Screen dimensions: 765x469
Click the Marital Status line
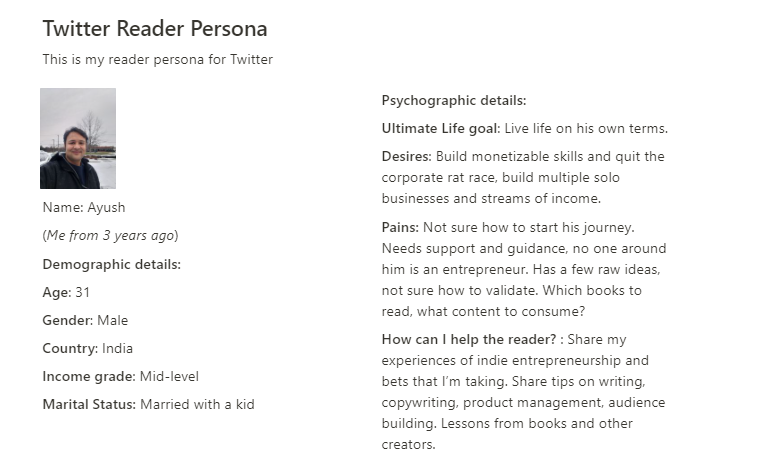click(x=148, y=404)
